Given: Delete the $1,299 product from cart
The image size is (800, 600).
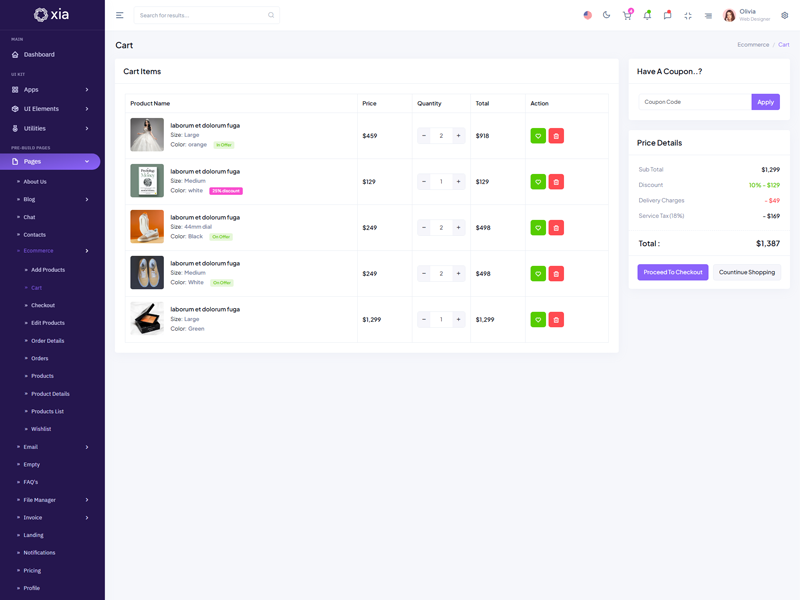Looking at the screenshot, I should 556,320.
